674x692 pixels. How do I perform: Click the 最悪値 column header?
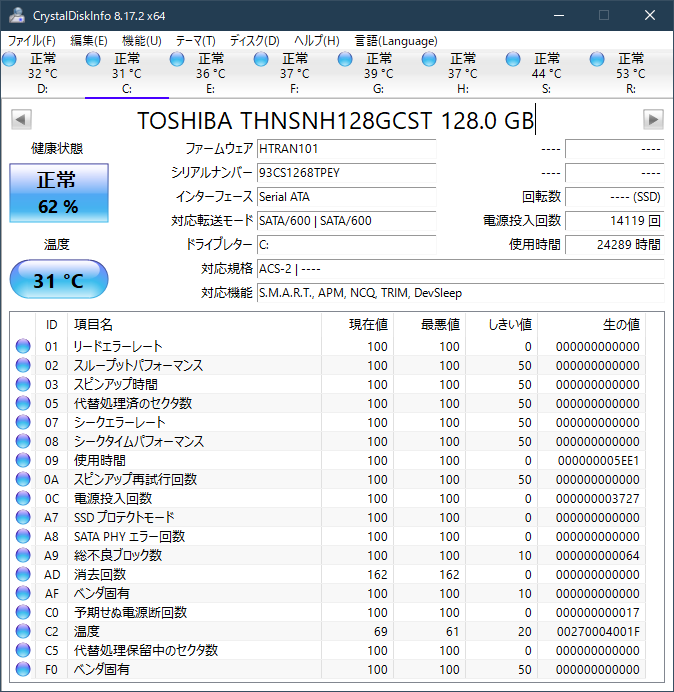(x=429, y=325)
